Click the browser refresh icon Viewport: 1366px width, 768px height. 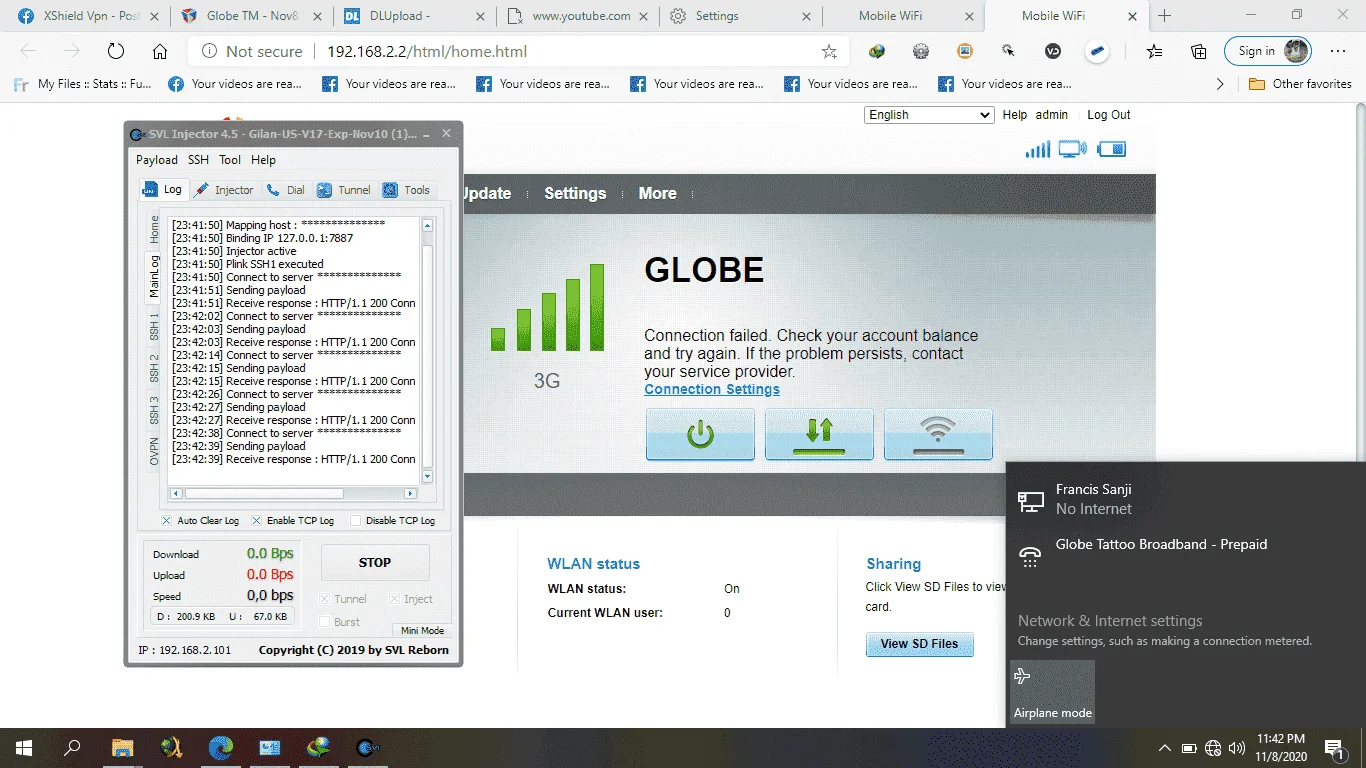[x=115, y=51]
